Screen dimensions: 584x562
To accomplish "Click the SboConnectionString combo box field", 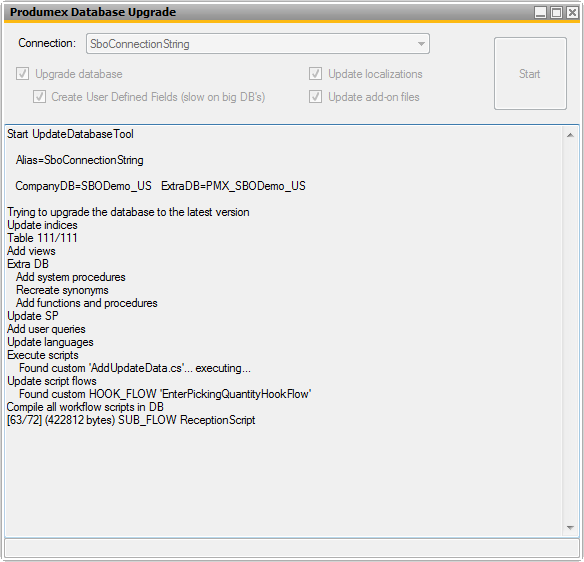I will click(x=258, y=44).
